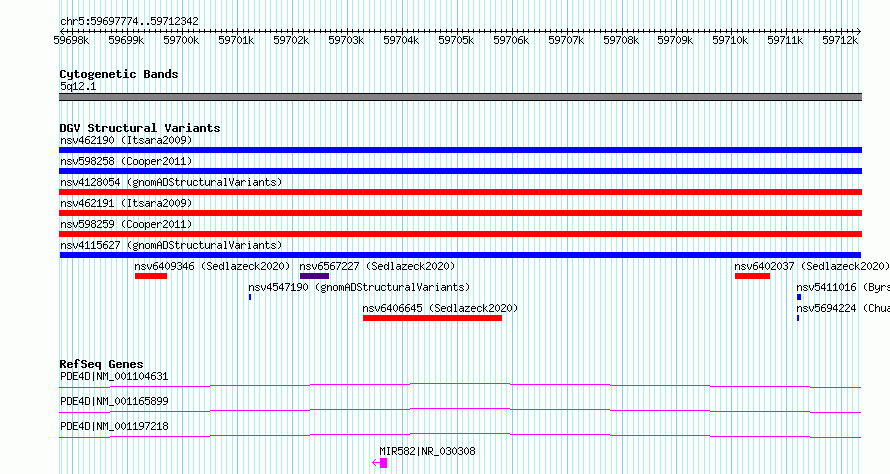The width and height of the screenshot is (890, 474).
Task: Click the nsv6409346 (Sedlazeck2020) label
Action: (212, 266)
